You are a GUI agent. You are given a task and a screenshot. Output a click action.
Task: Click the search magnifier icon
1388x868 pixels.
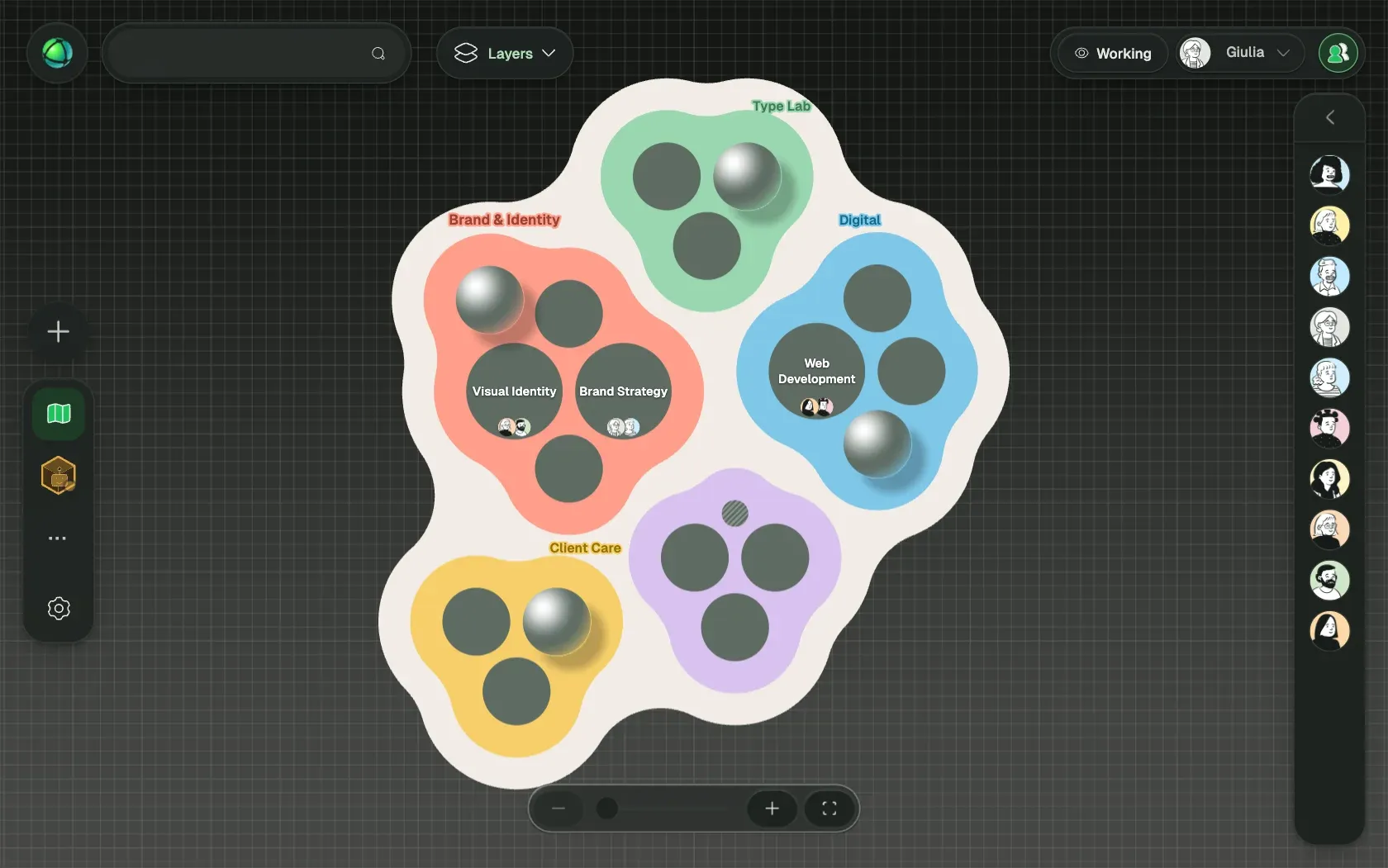pyautogui.click(x=378, y=54)
